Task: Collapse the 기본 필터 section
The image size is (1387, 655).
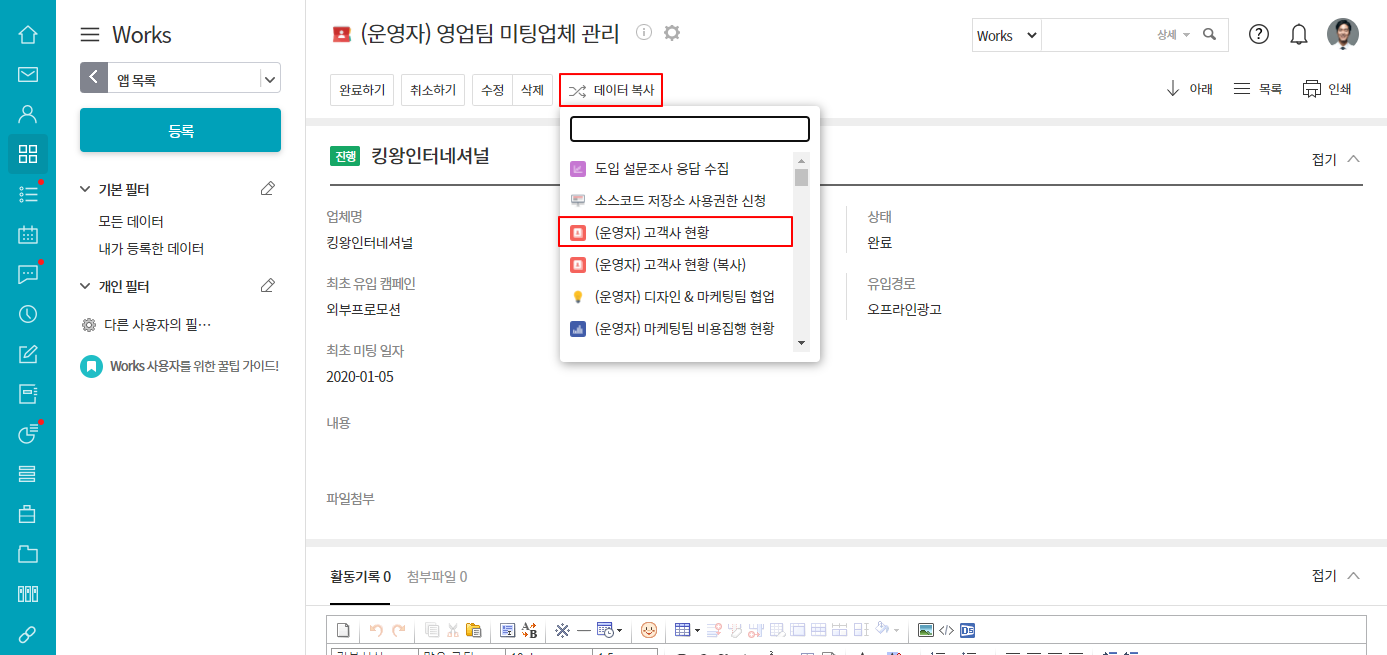Action: 85,190
